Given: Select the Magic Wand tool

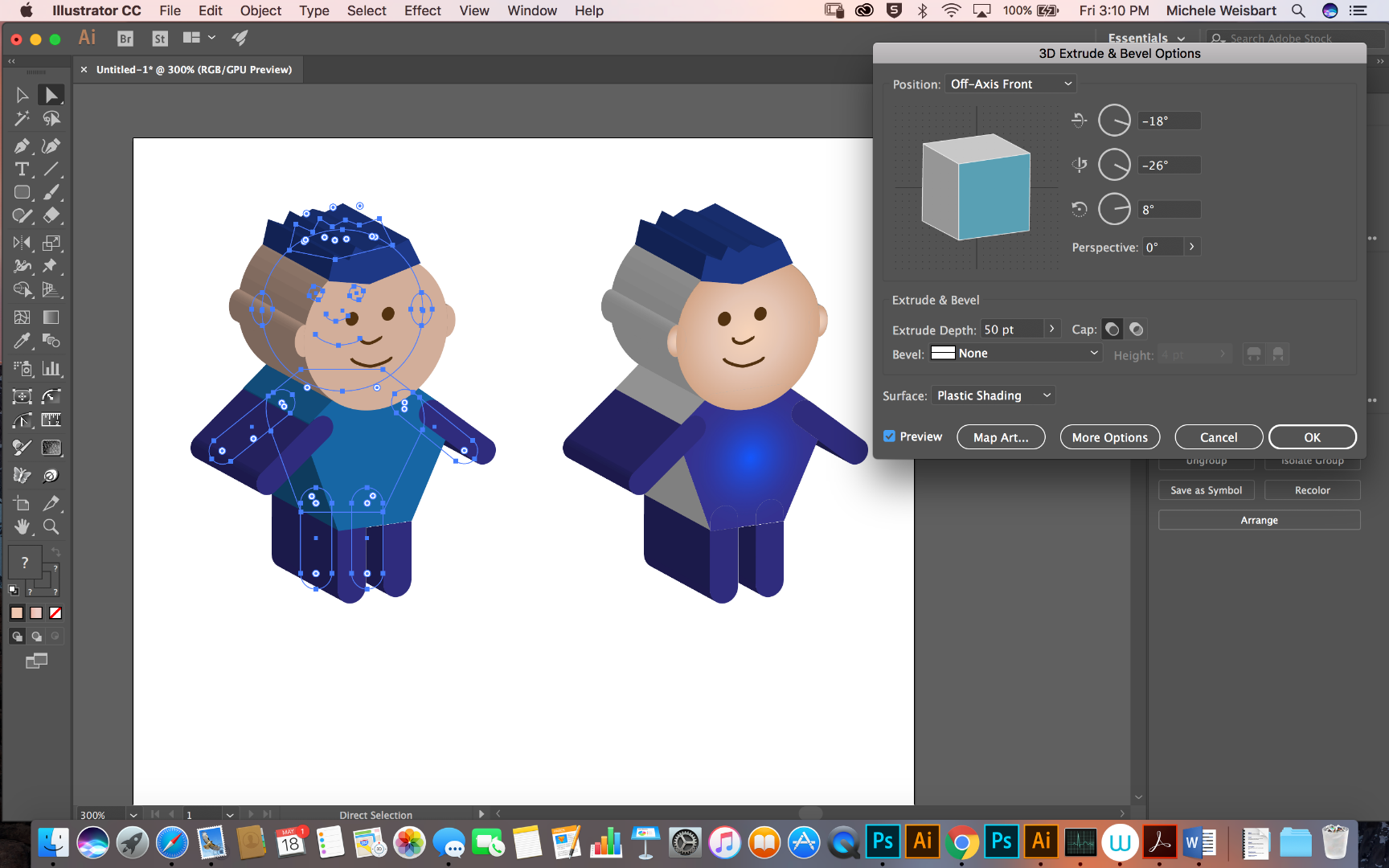Looking at the screenshot, I should coord(22,119).
